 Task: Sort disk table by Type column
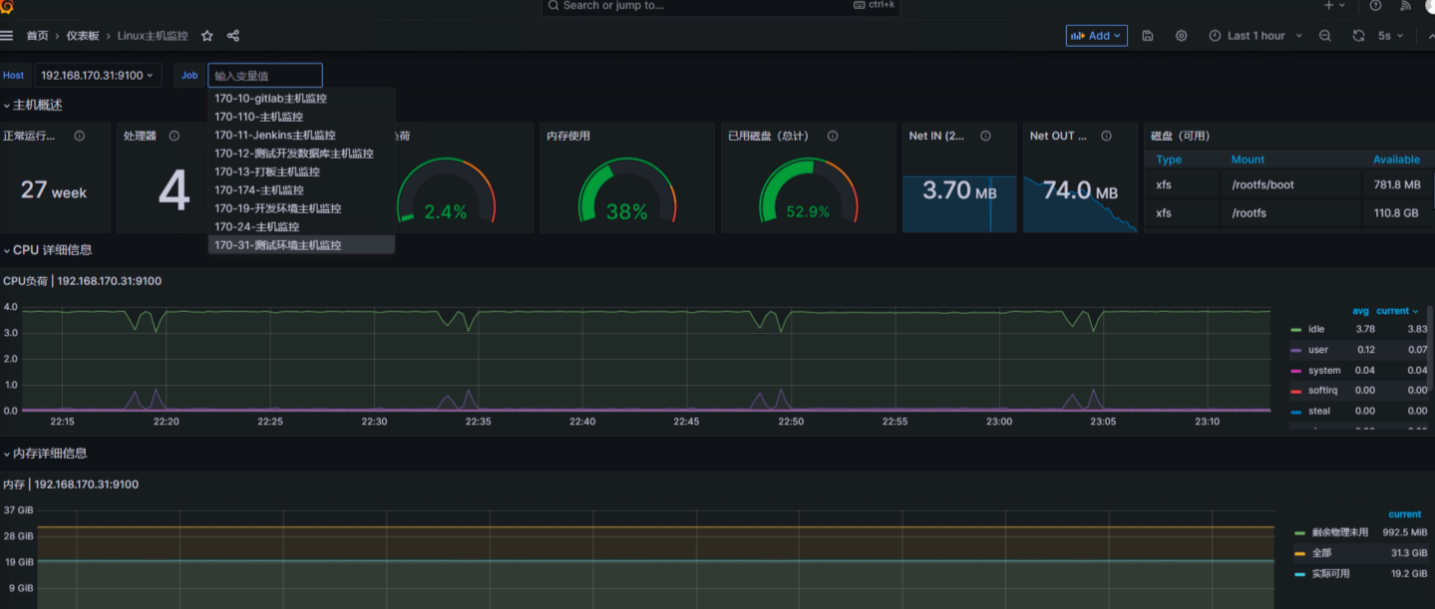[x=1169, y=160]
